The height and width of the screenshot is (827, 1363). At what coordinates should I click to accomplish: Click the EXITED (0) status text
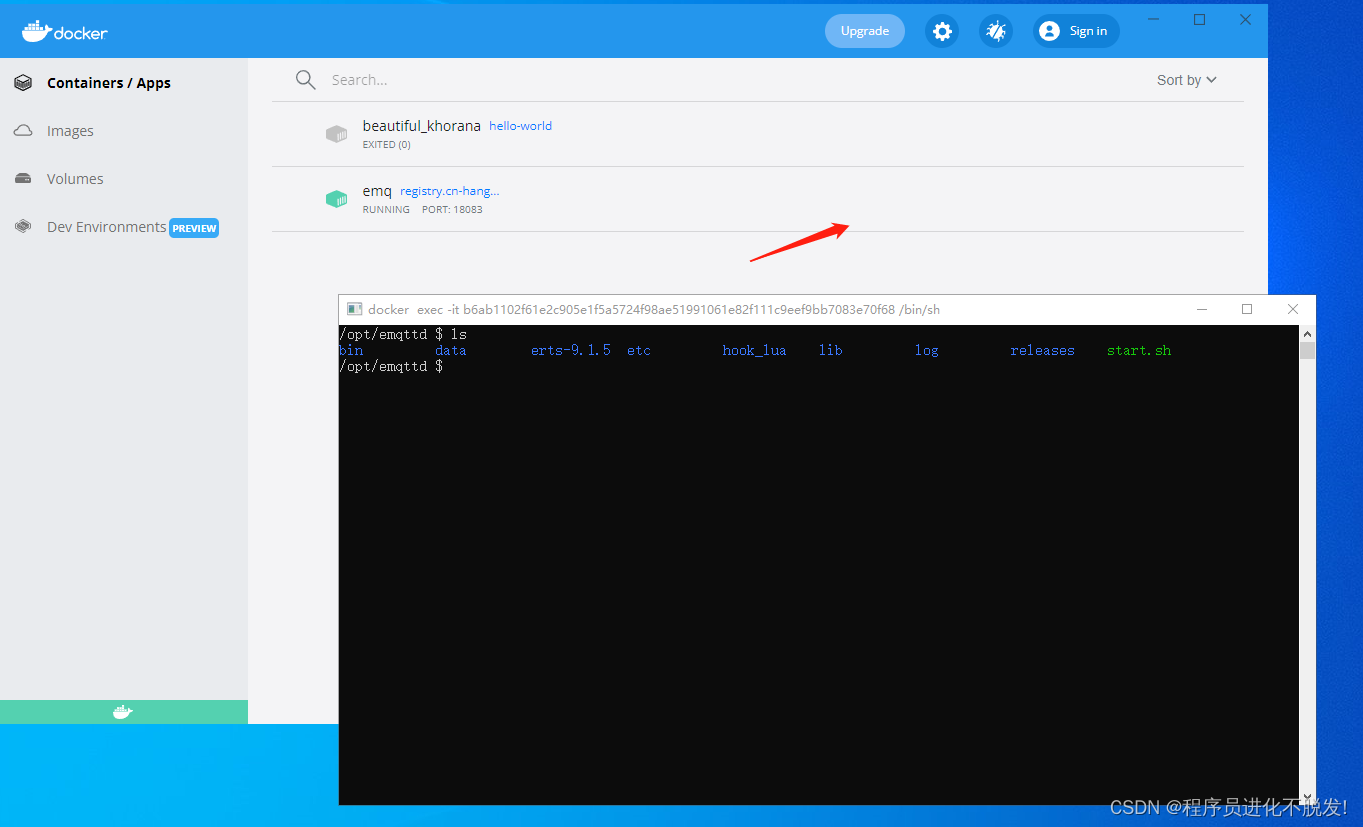pyautogui.click(x=386, y=145)
